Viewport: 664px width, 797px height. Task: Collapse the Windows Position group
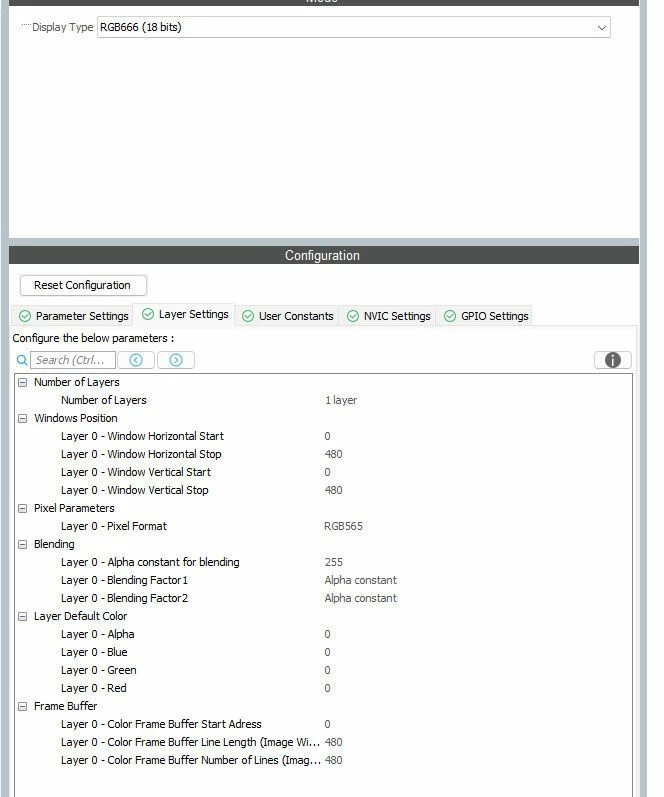(22, 418)
